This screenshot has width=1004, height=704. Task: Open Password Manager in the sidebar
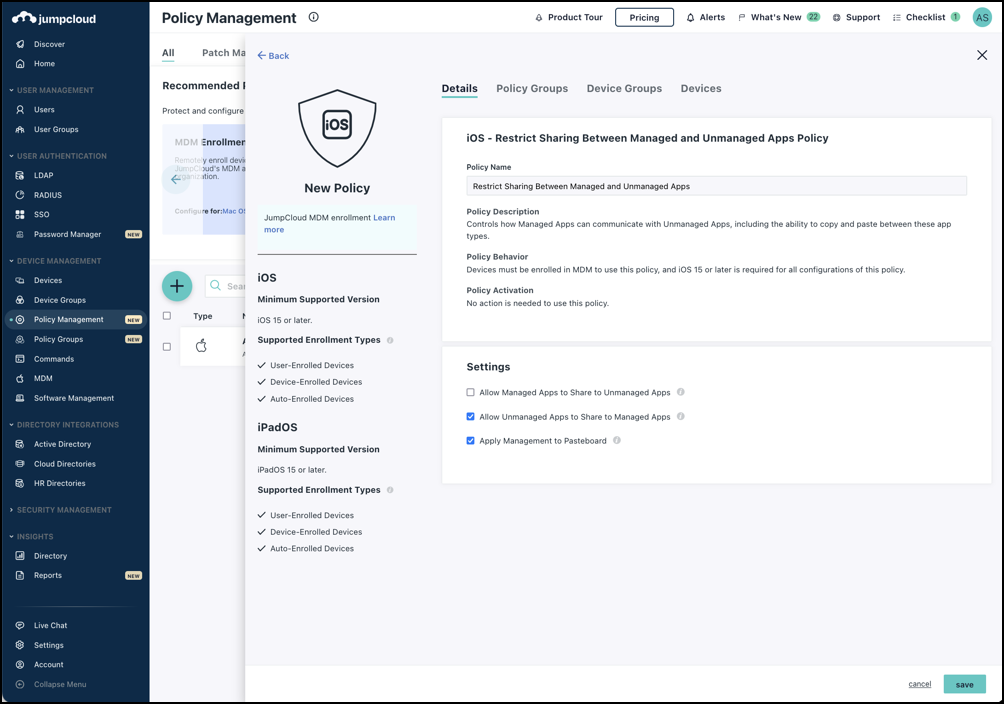67,234
